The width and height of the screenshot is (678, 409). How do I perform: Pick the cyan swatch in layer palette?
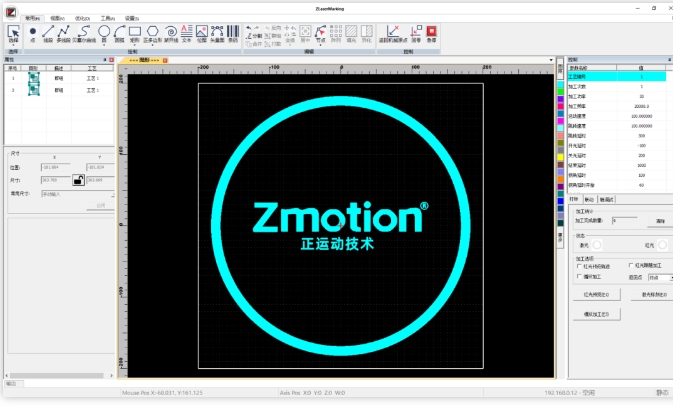[x=560, y=84]
